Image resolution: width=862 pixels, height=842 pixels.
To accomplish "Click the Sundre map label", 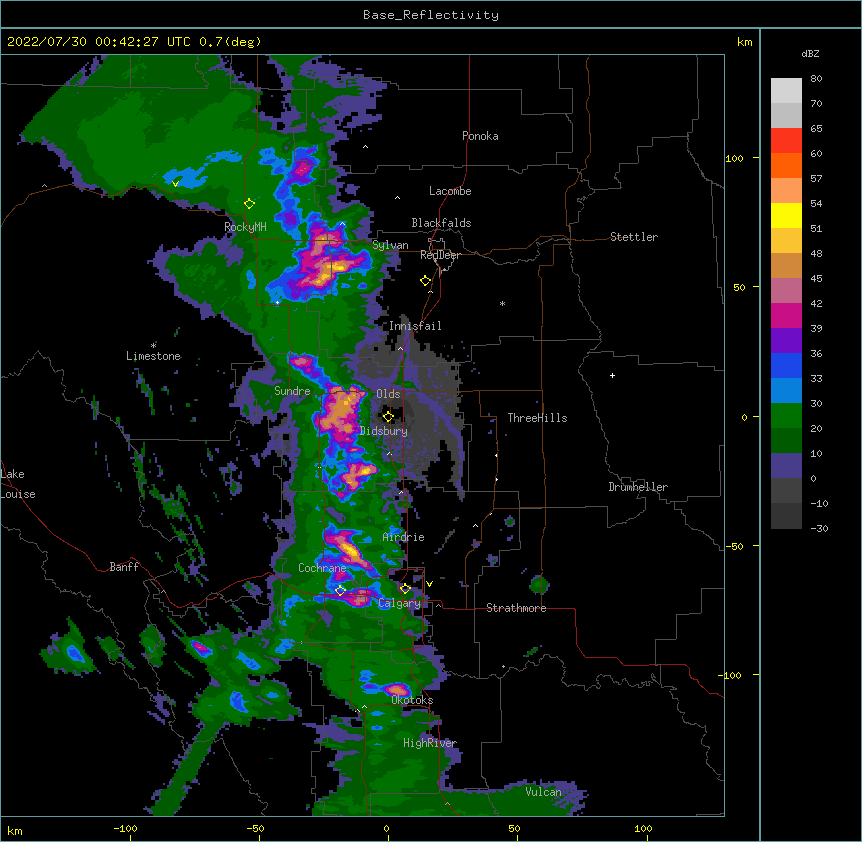I will [x=292, y=391].
